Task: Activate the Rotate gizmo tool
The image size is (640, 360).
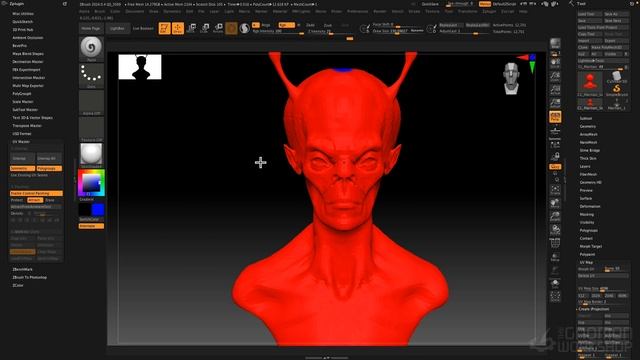Action: click(218, 28)
